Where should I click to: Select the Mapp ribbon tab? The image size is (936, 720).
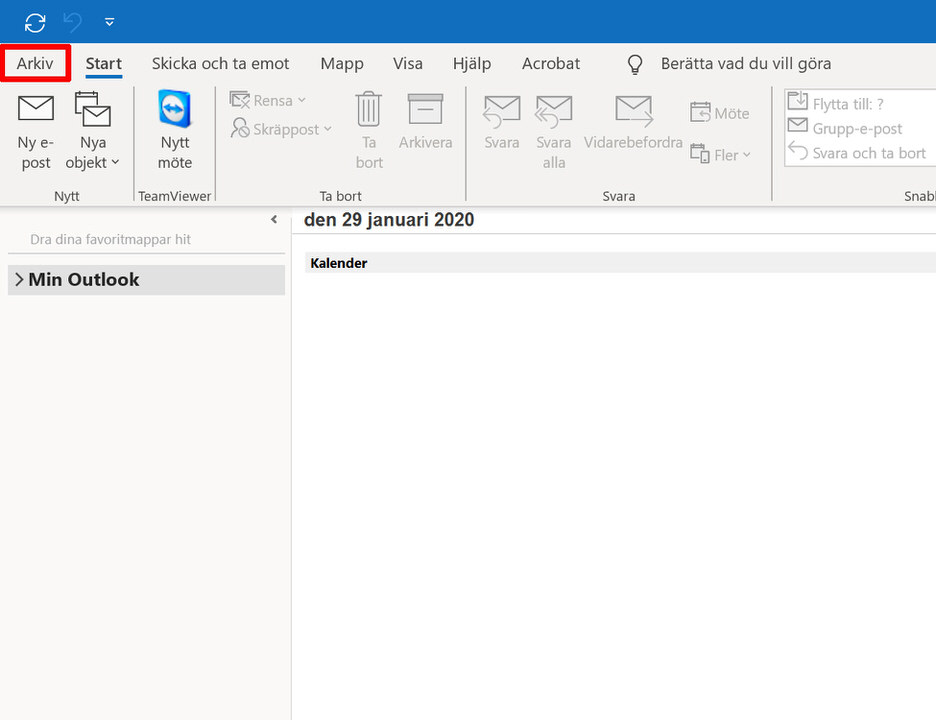coord(342,63)
